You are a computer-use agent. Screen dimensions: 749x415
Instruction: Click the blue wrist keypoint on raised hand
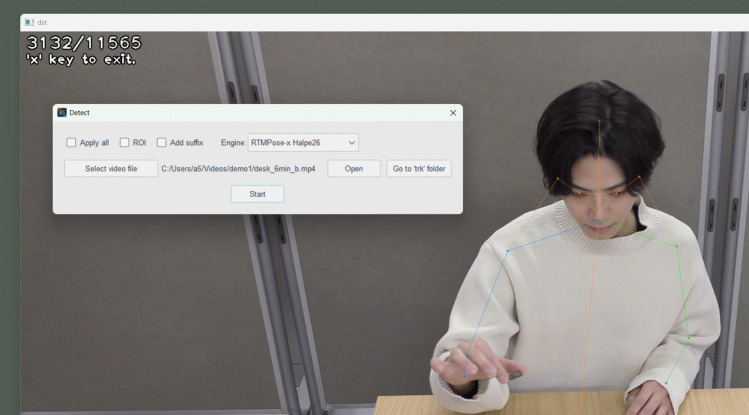[x=464, y=377]
